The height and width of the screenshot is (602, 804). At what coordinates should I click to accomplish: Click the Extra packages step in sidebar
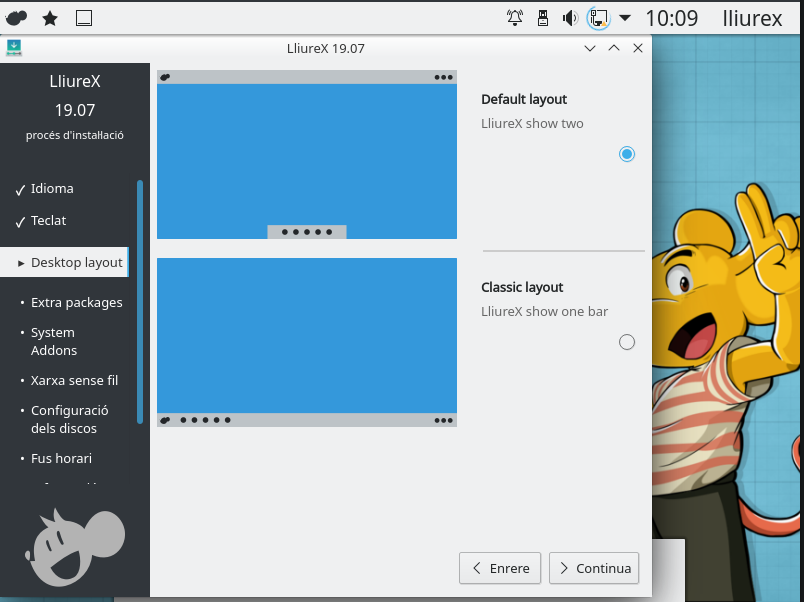point(76,302)
